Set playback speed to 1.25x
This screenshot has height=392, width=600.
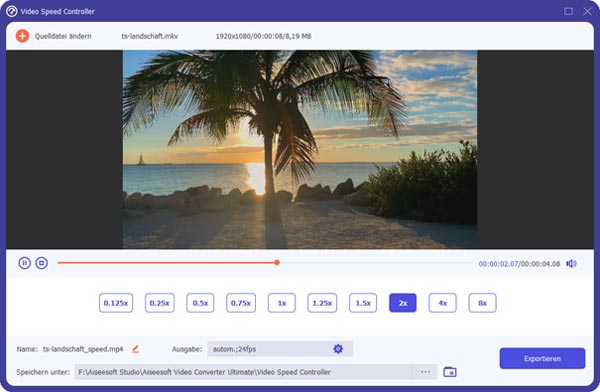[x=322, y=303]
